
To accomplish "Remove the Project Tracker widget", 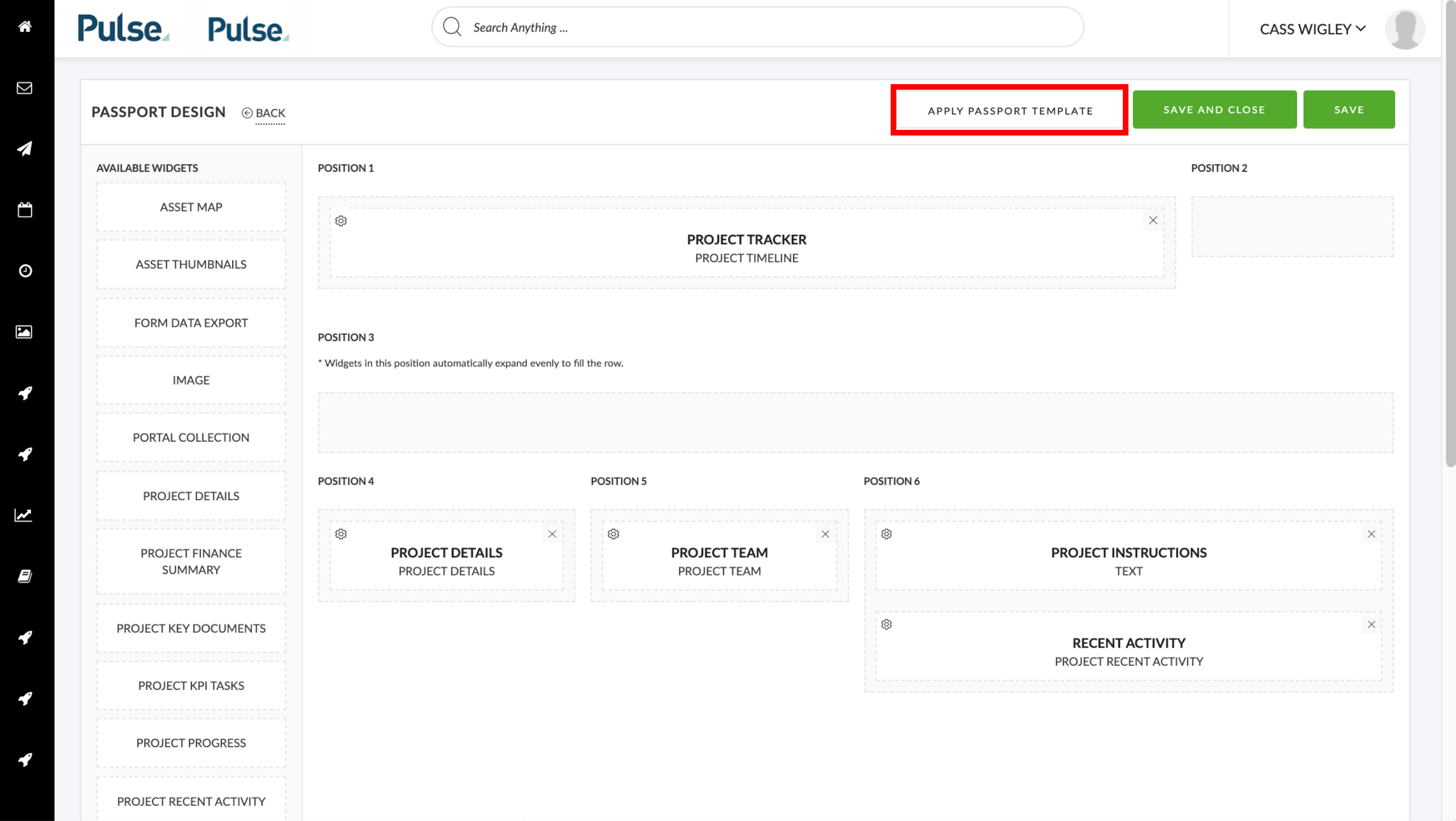I will pyautogui.click(x=1153, y=220).
